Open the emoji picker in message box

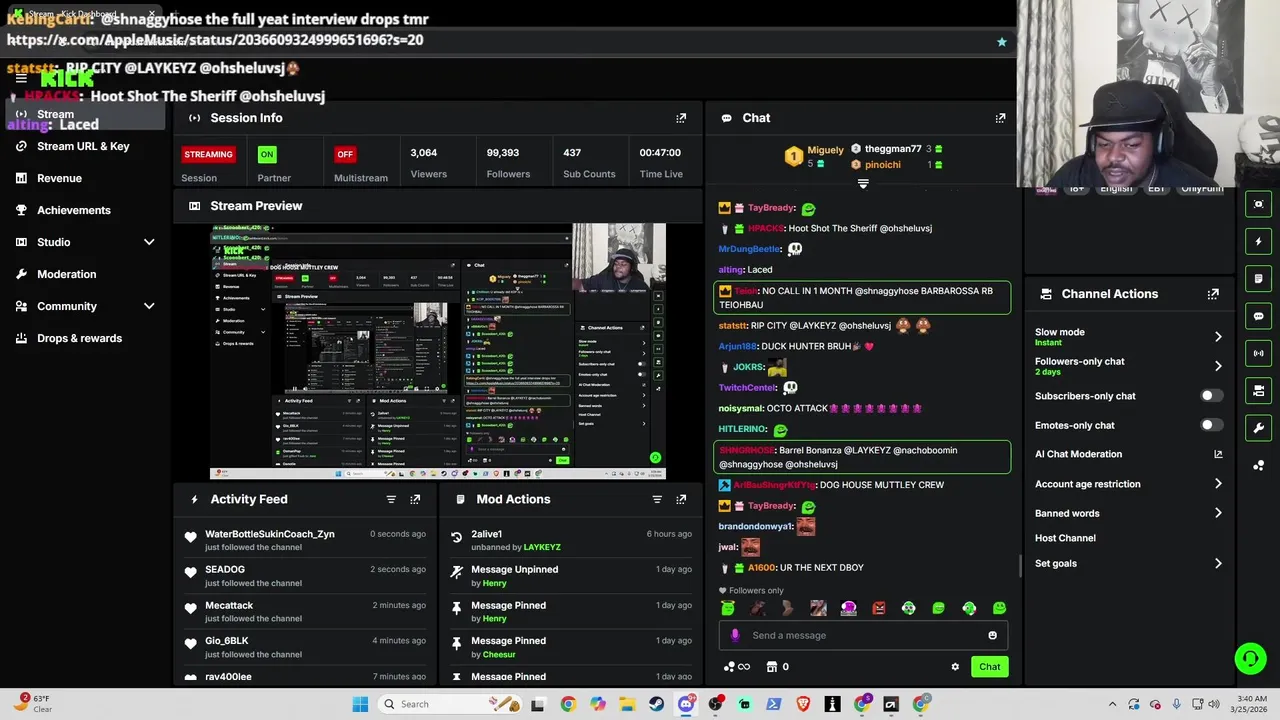992,635
